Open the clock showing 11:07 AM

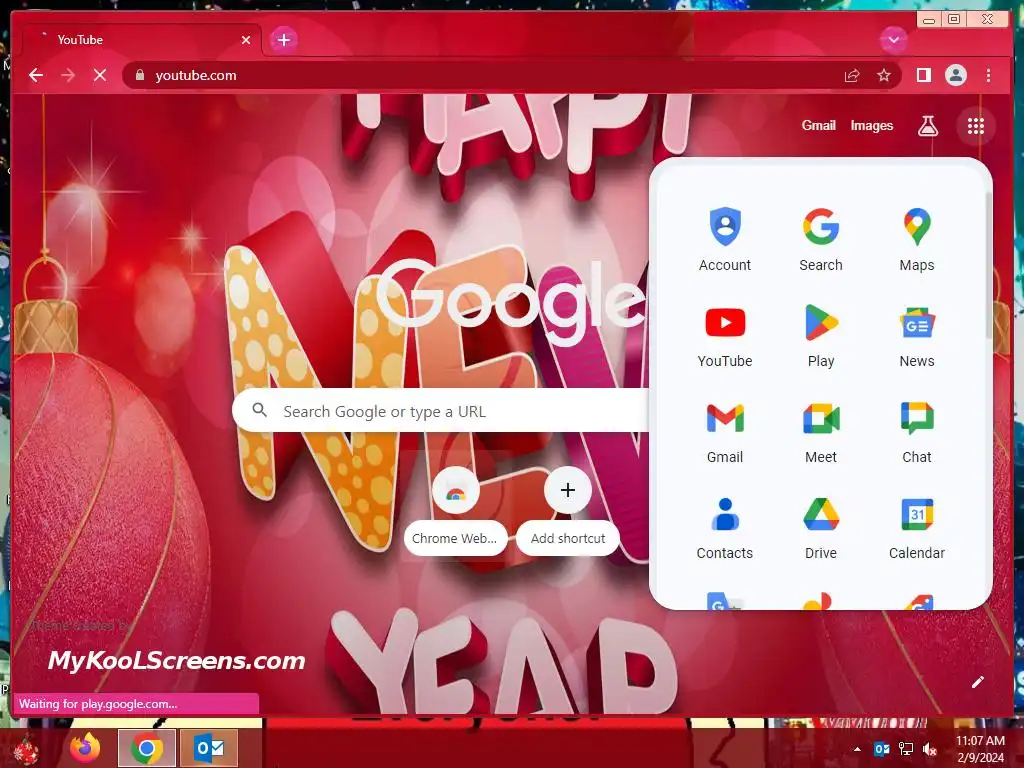[x=980, y=749]
